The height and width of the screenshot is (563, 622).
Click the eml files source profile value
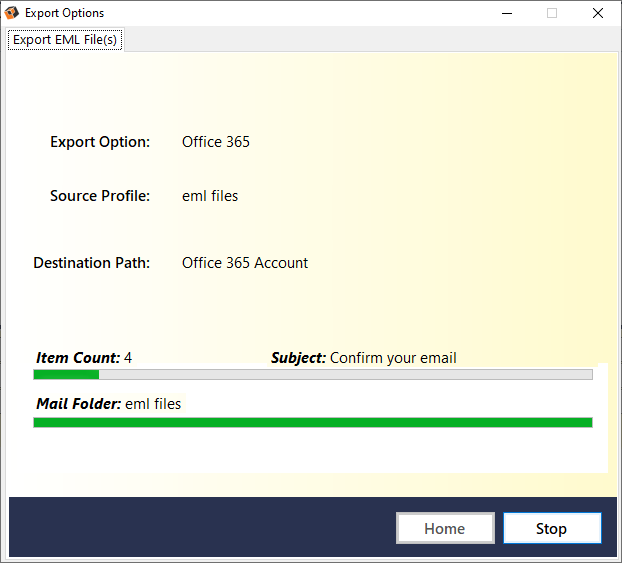point(210,196)
